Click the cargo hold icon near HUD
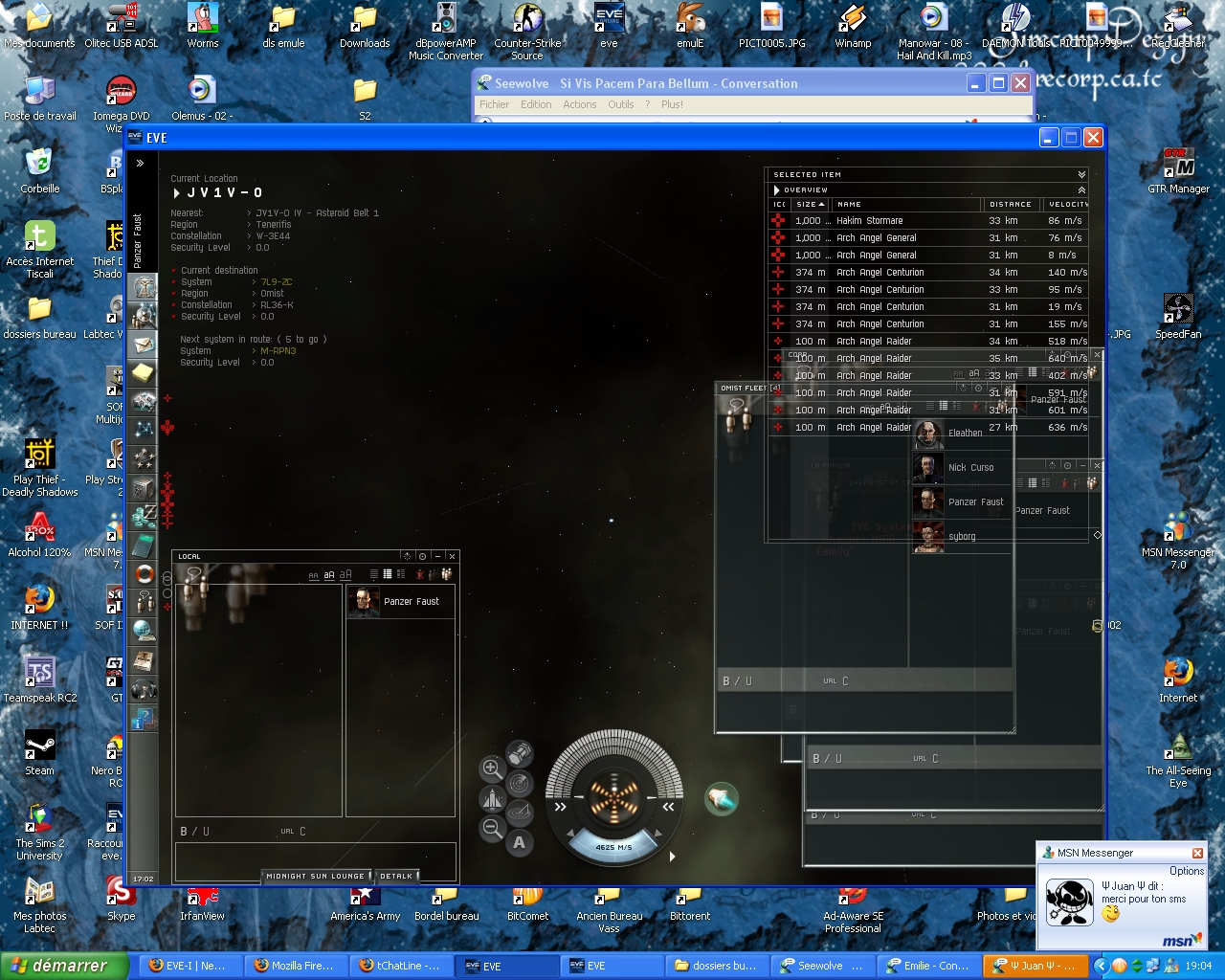 (520, 754)
